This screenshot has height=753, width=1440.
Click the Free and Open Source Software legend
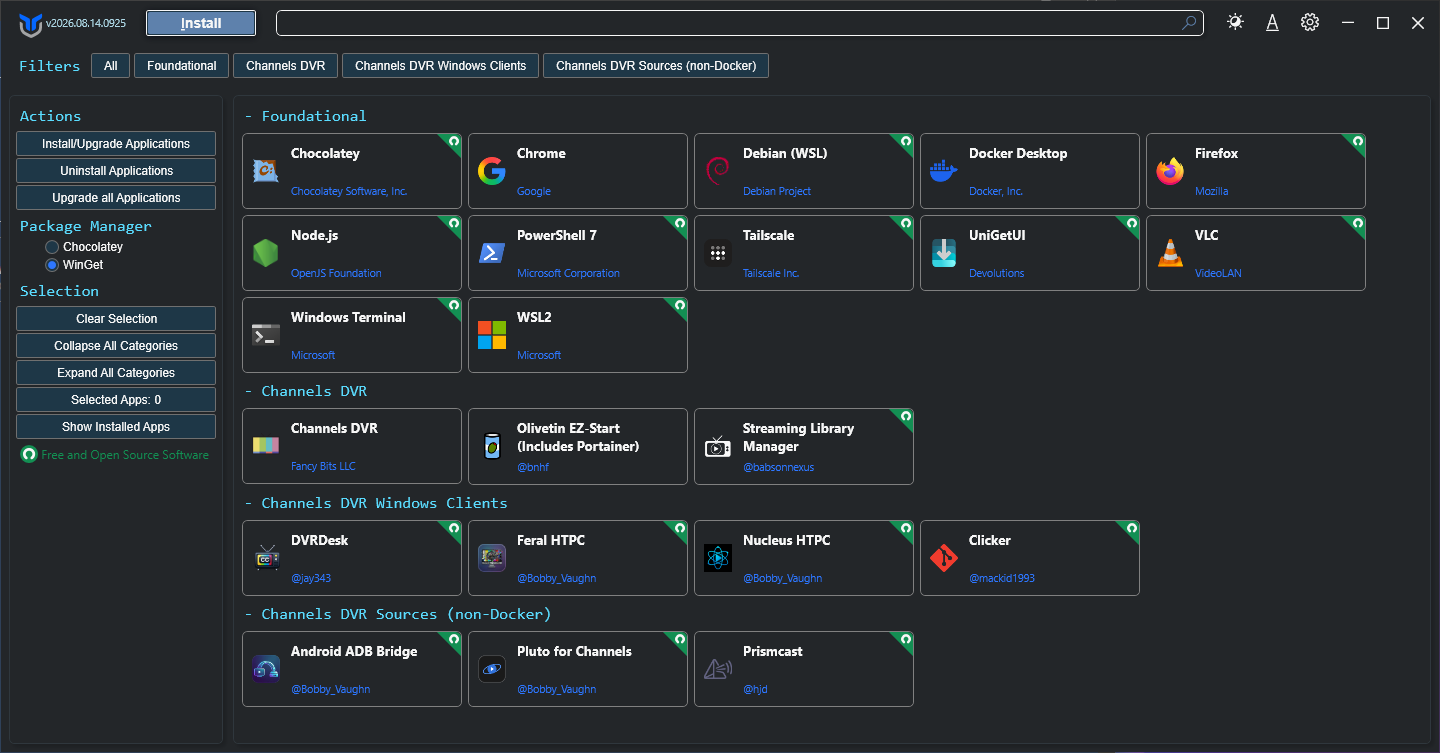click(116, 455)
